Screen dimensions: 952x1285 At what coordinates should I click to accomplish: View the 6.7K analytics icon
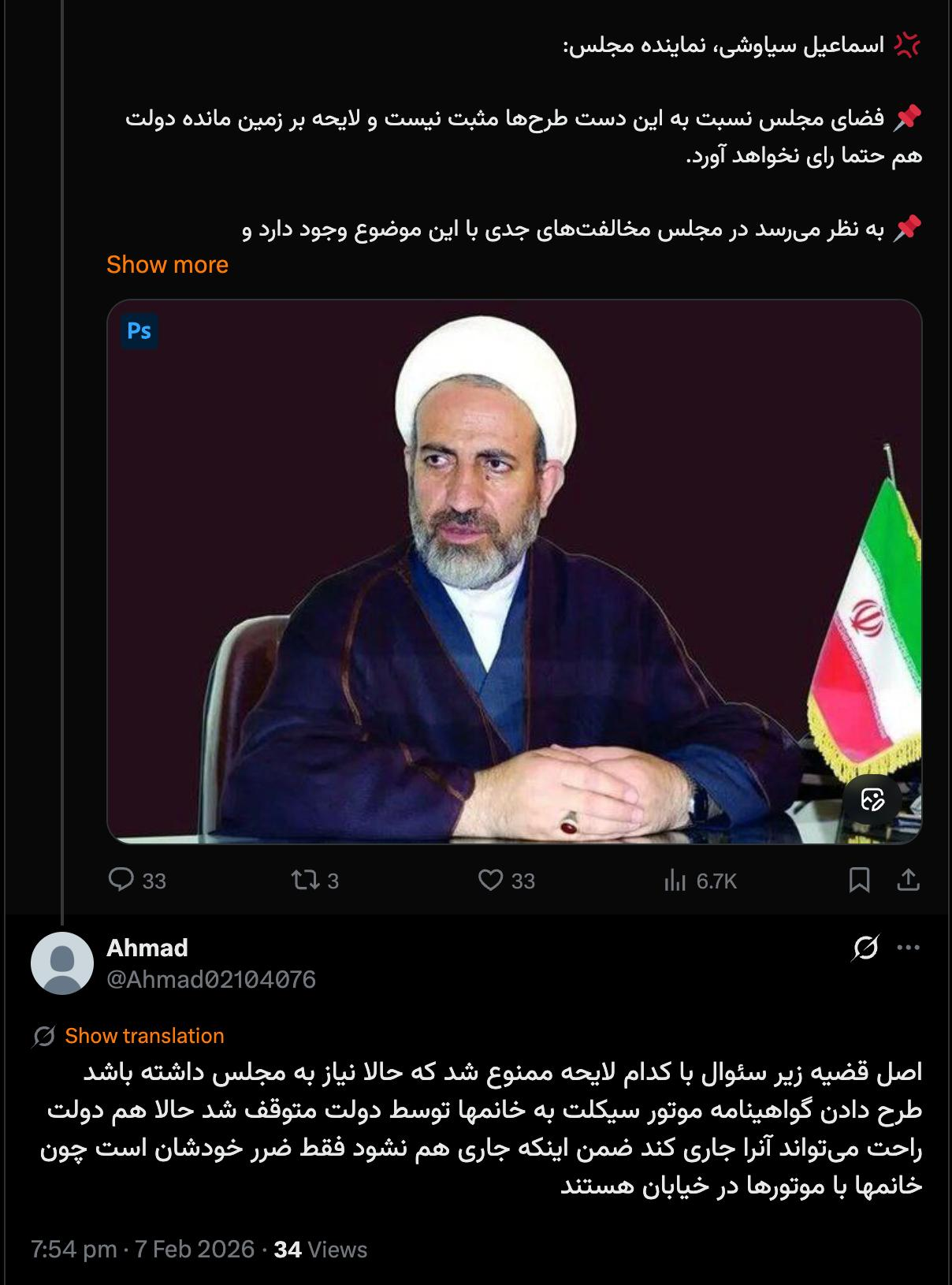coord(675,880)
